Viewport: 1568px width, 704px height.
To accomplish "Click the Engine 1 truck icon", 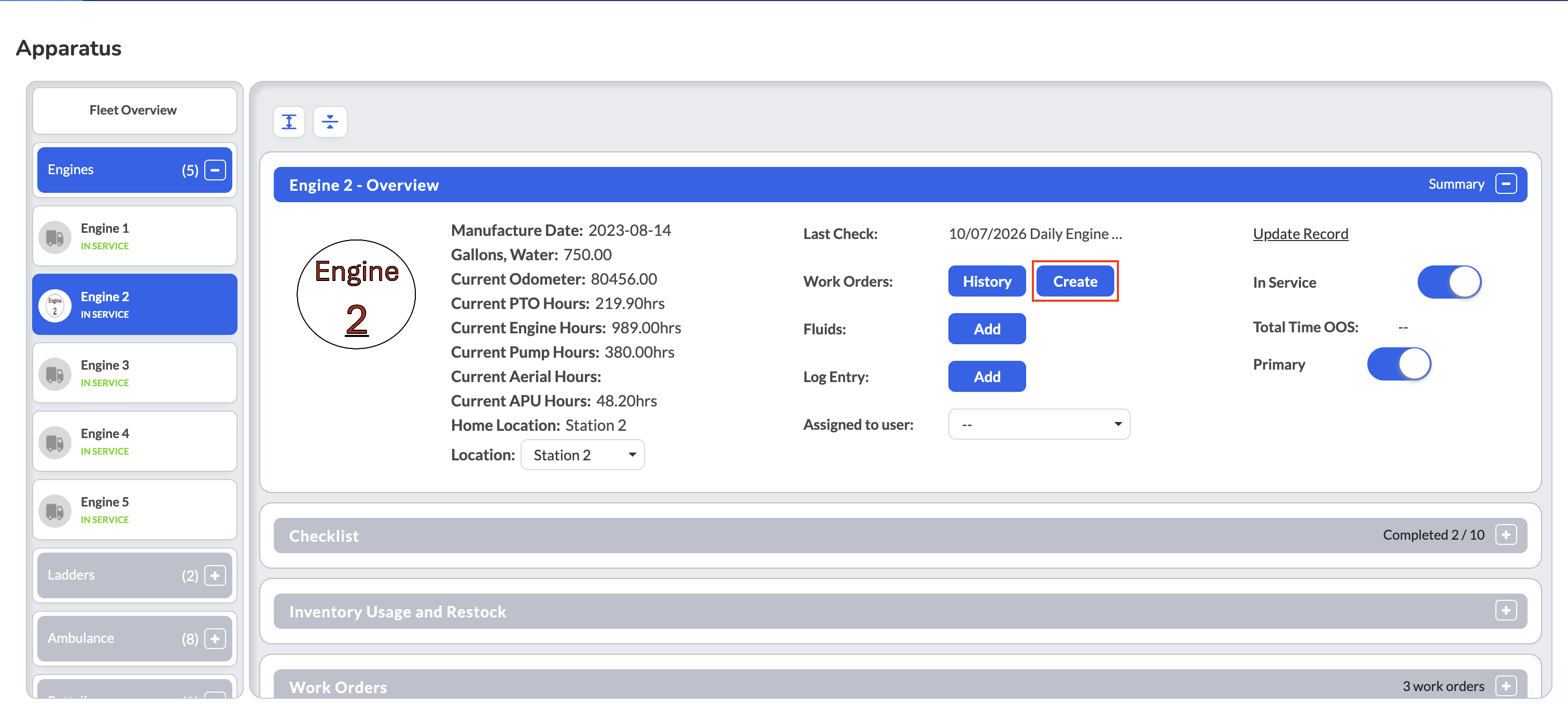I will coord(55,237).
